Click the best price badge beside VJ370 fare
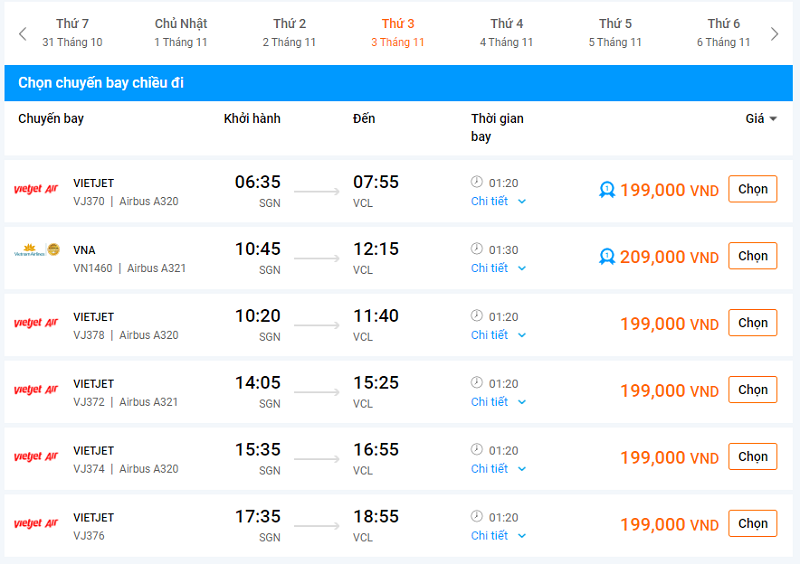The width and height of the screenshot is (800, 564). [x=606, y=190]
